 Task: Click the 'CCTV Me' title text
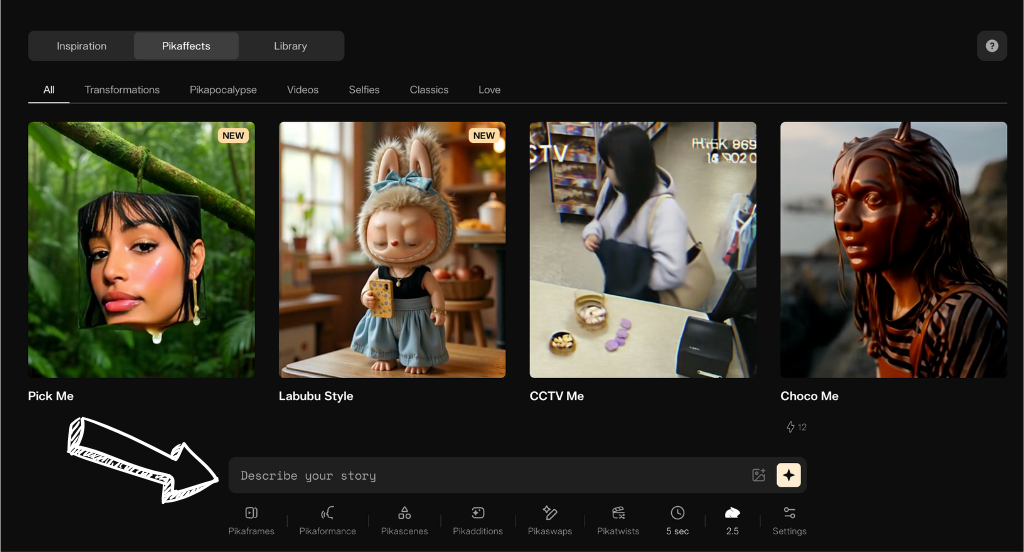pyautogui.click(x=556, y=396)
